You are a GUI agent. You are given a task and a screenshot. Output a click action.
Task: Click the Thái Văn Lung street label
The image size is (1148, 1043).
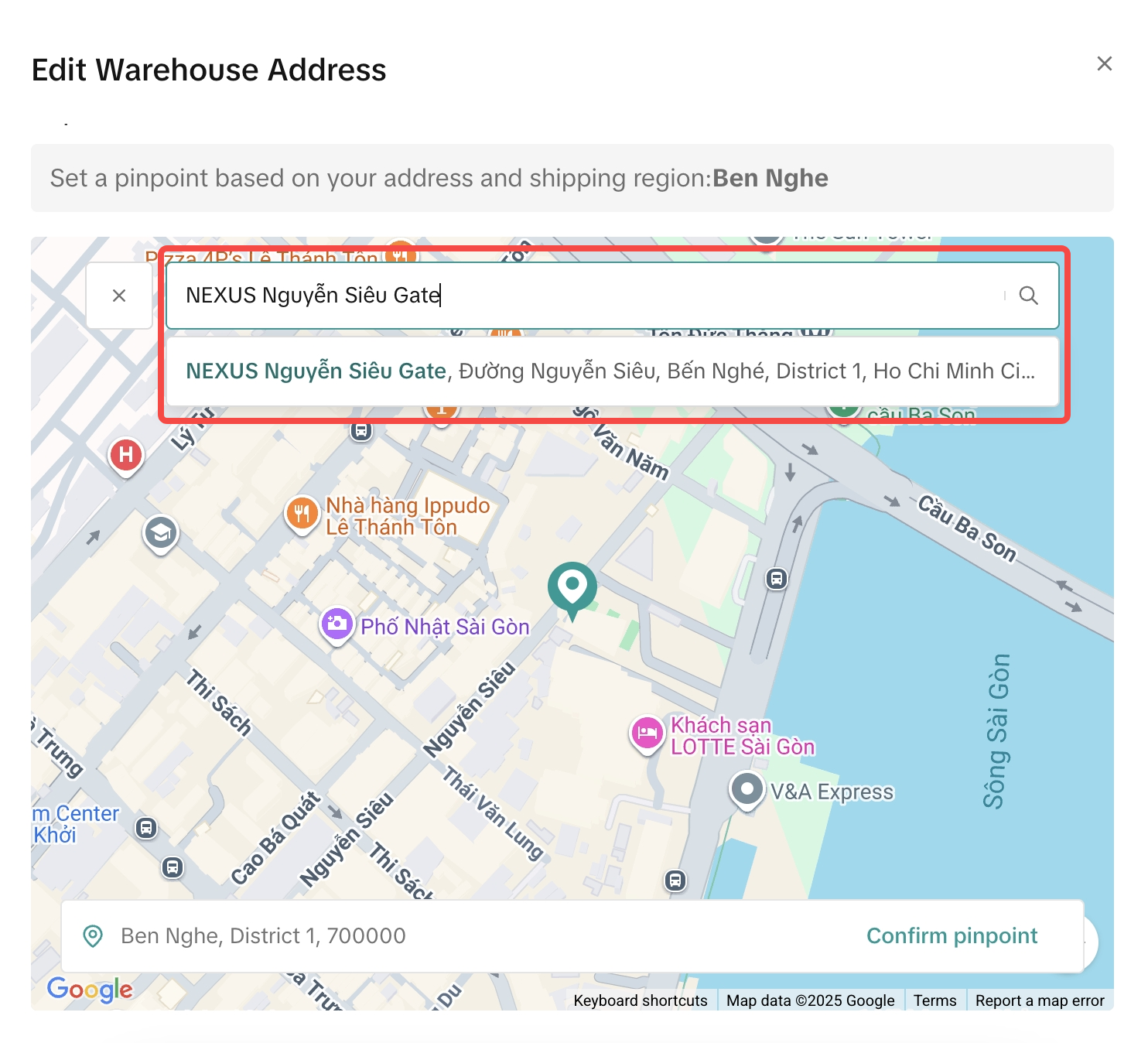(493, 812)
